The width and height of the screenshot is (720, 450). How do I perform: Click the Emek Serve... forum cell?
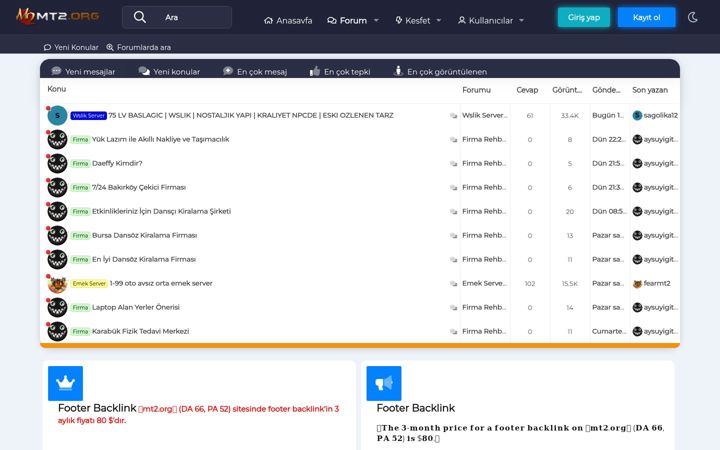point(485,283)
